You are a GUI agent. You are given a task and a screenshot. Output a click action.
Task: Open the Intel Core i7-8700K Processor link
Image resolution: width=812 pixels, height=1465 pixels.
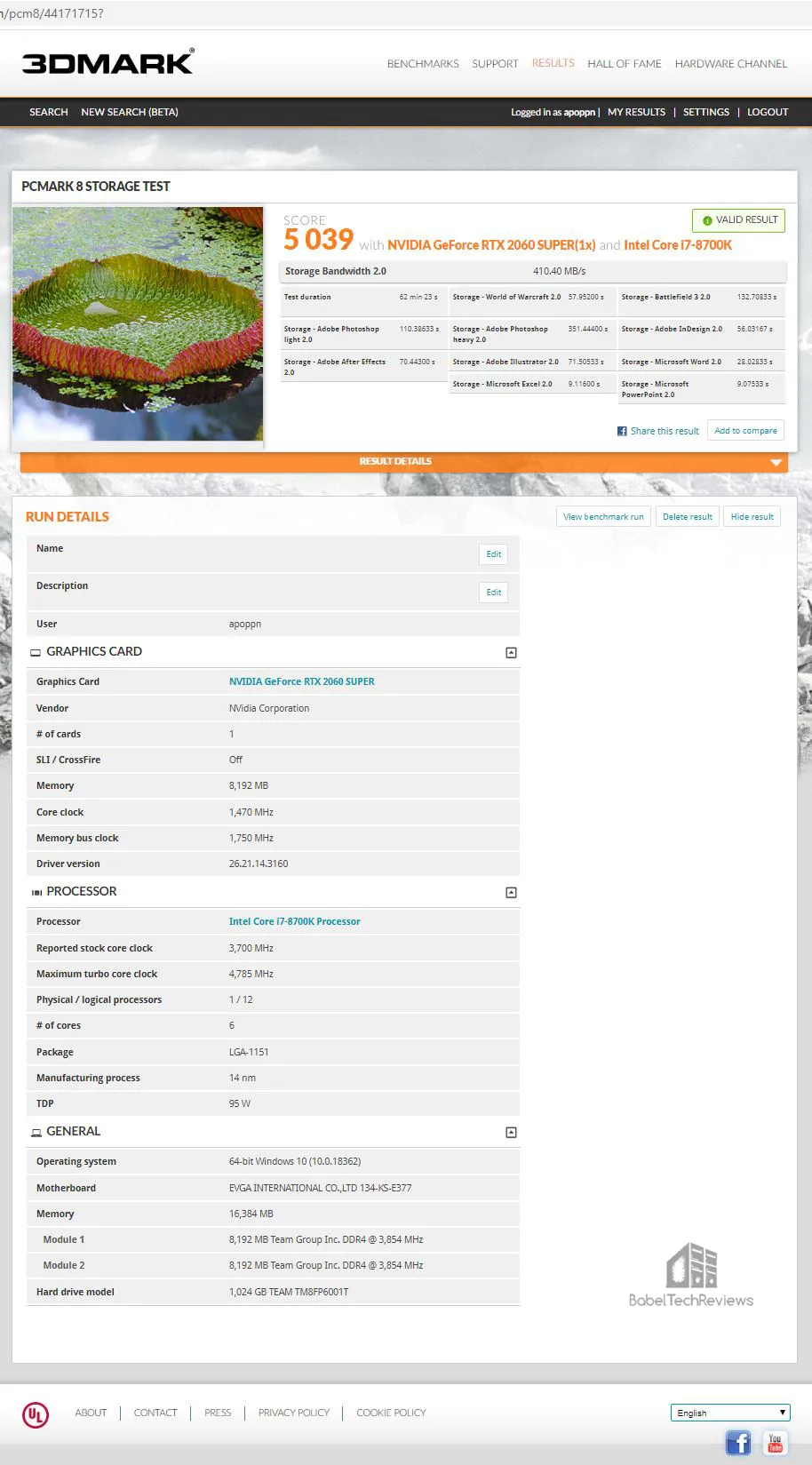pyautogui.click(x=295, y=922)
